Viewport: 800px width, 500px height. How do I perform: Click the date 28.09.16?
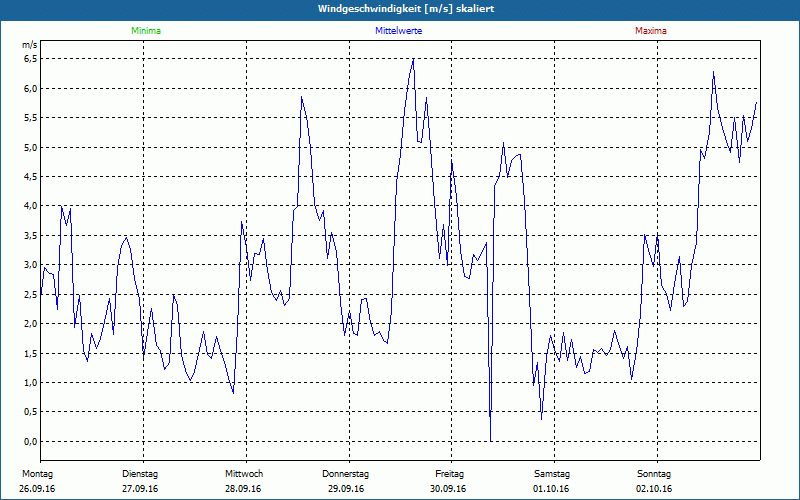(243, 489)
